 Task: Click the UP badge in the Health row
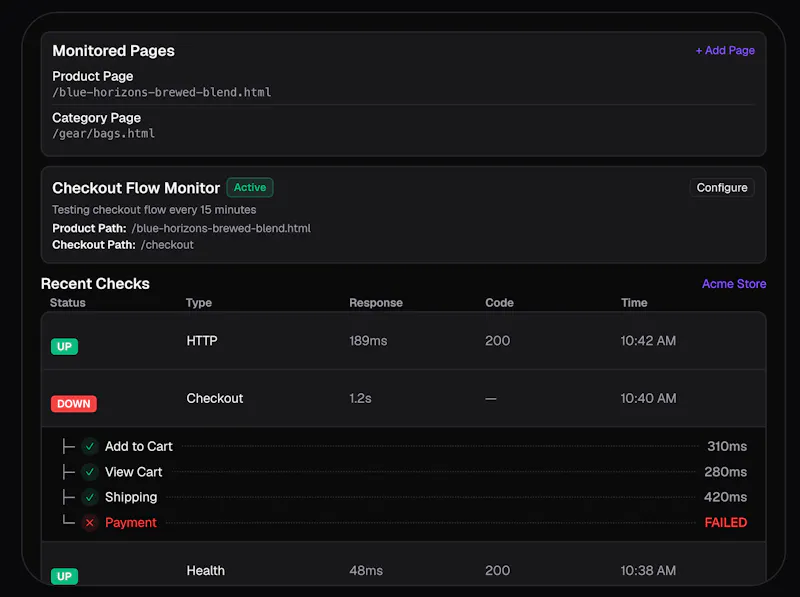click(x=64, y=576)
